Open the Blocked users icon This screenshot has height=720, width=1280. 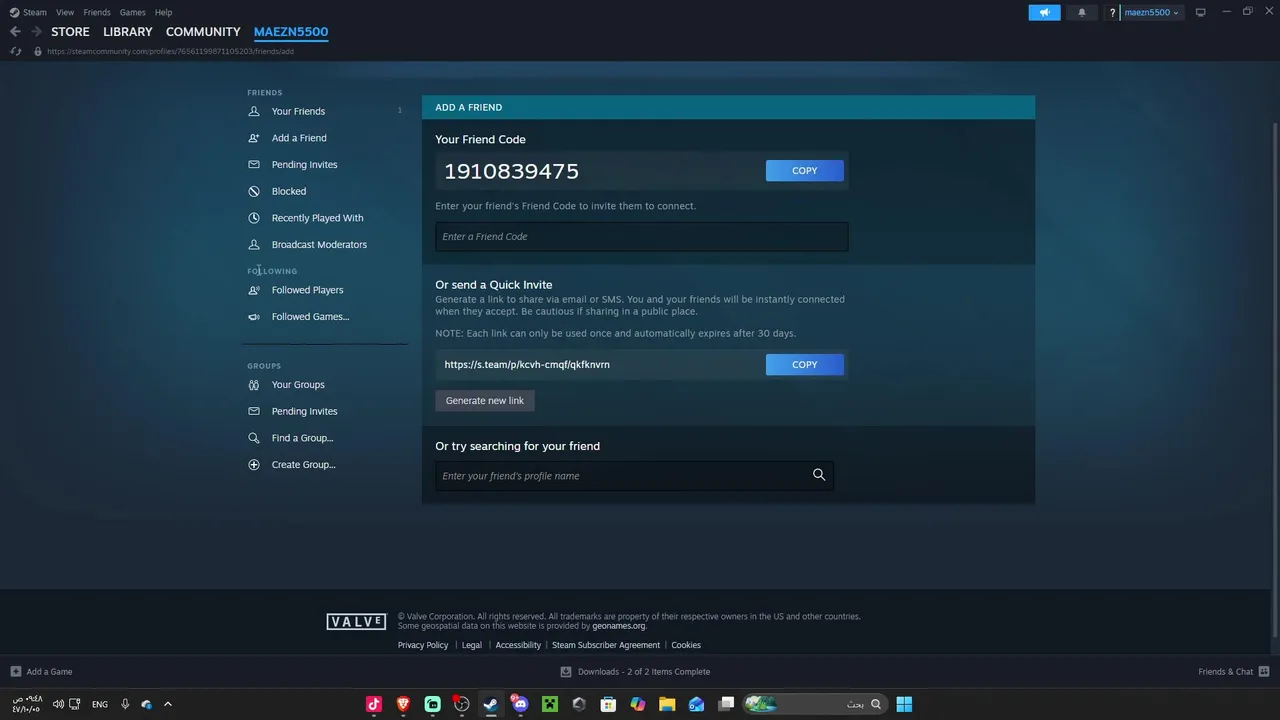tap(254, 191)
